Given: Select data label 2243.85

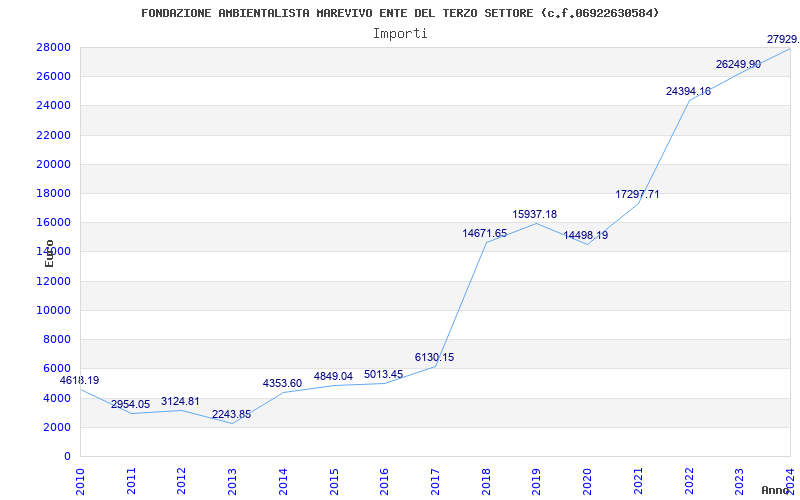Looking at the screenshot, I should 232,414.
